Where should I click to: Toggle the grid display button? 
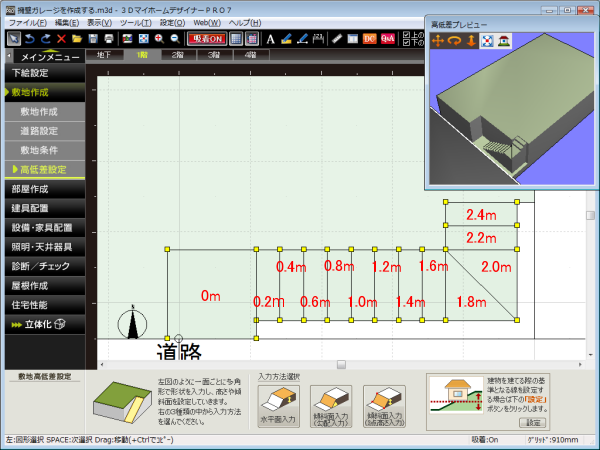point(236,38)
